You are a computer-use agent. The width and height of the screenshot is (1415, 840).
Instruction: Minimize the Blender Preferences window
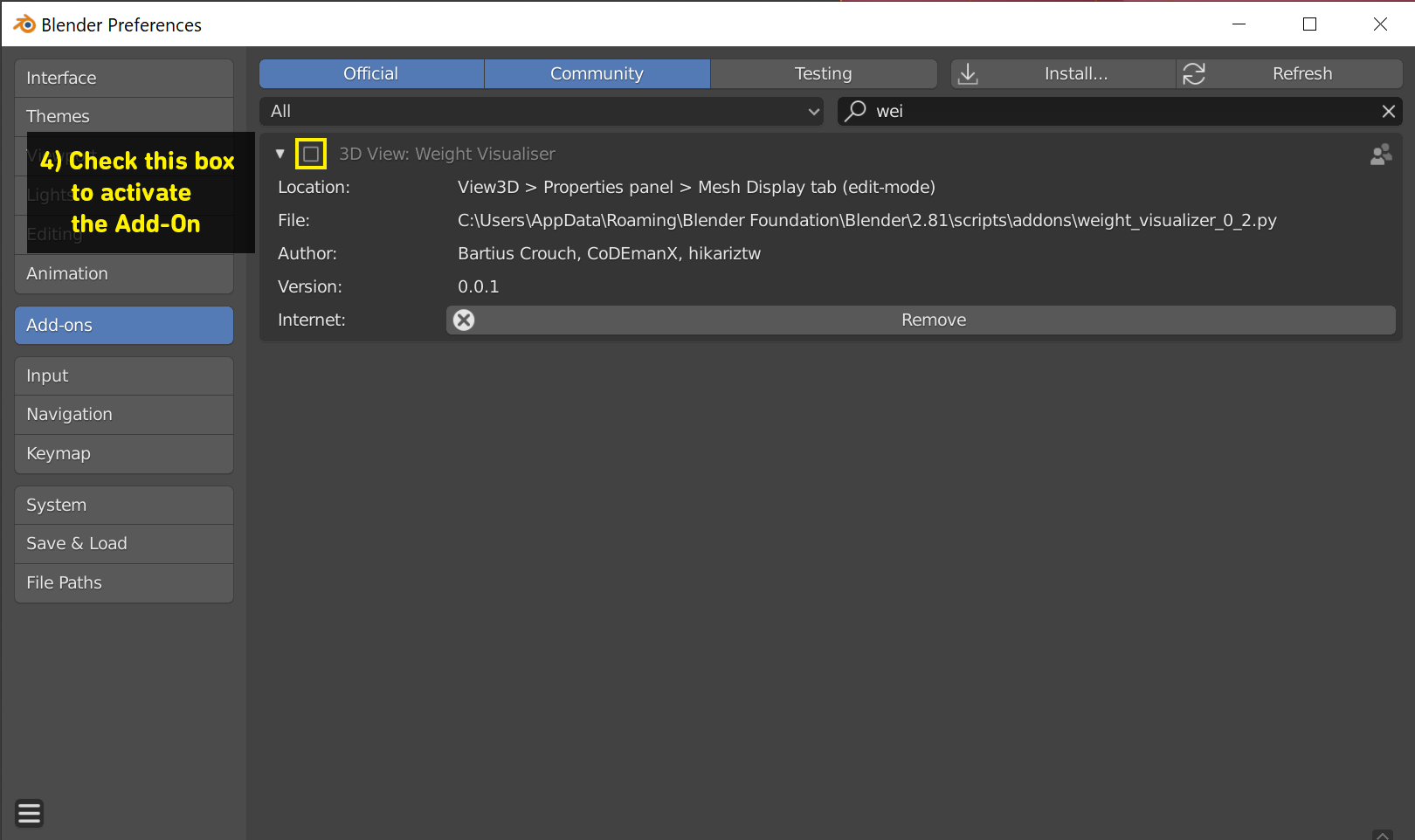(1239, 24)
